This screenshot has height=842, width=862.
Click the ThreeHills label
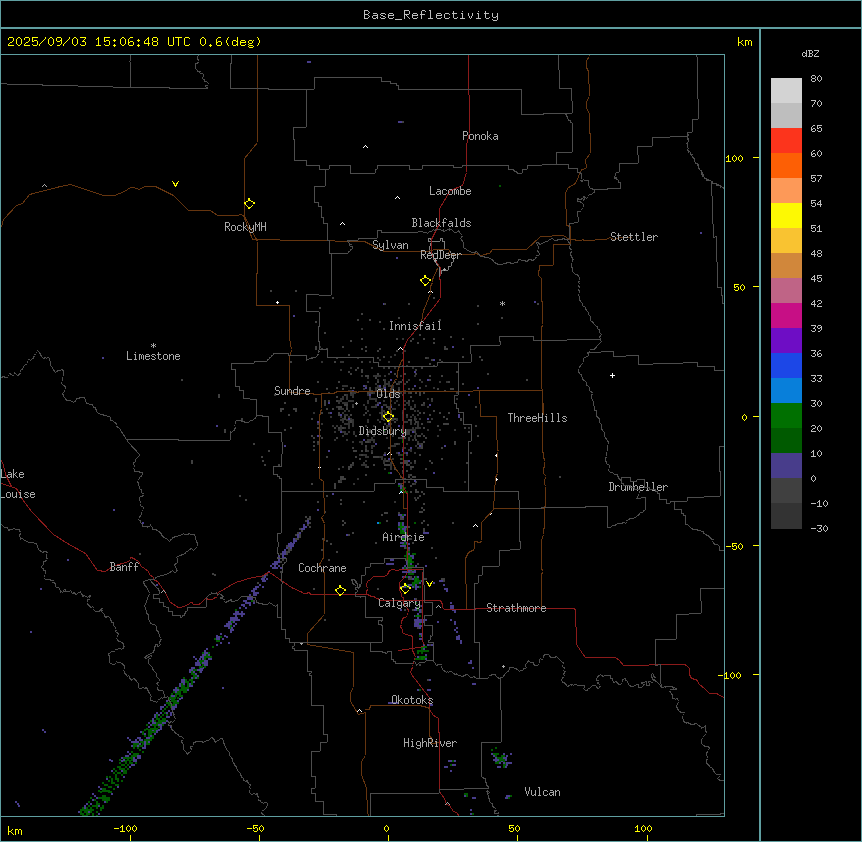coord(537,418)
